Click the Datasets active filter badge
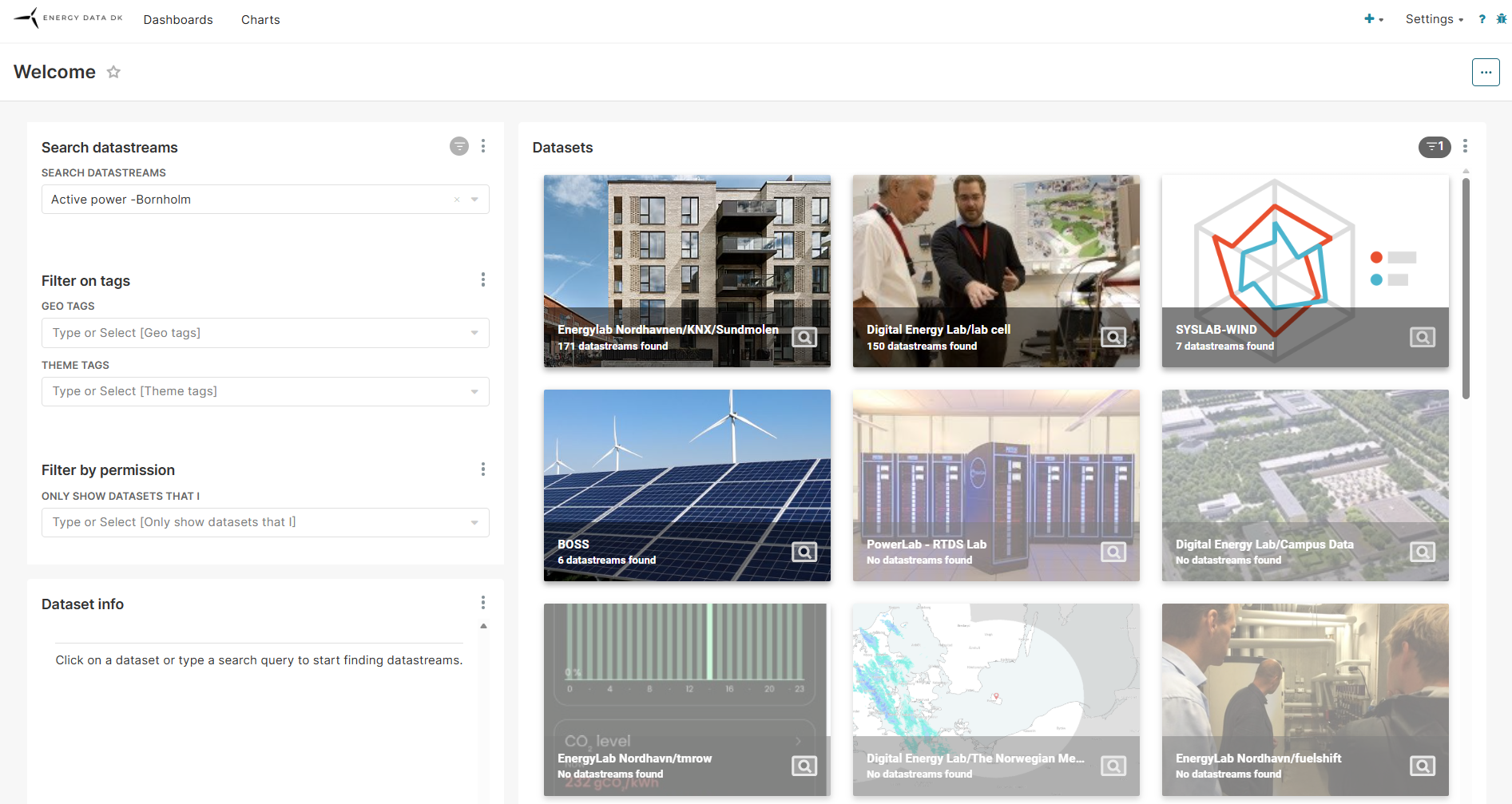Image resolution: width=1512 pixels, height=804 pixels. [1434, 147]
